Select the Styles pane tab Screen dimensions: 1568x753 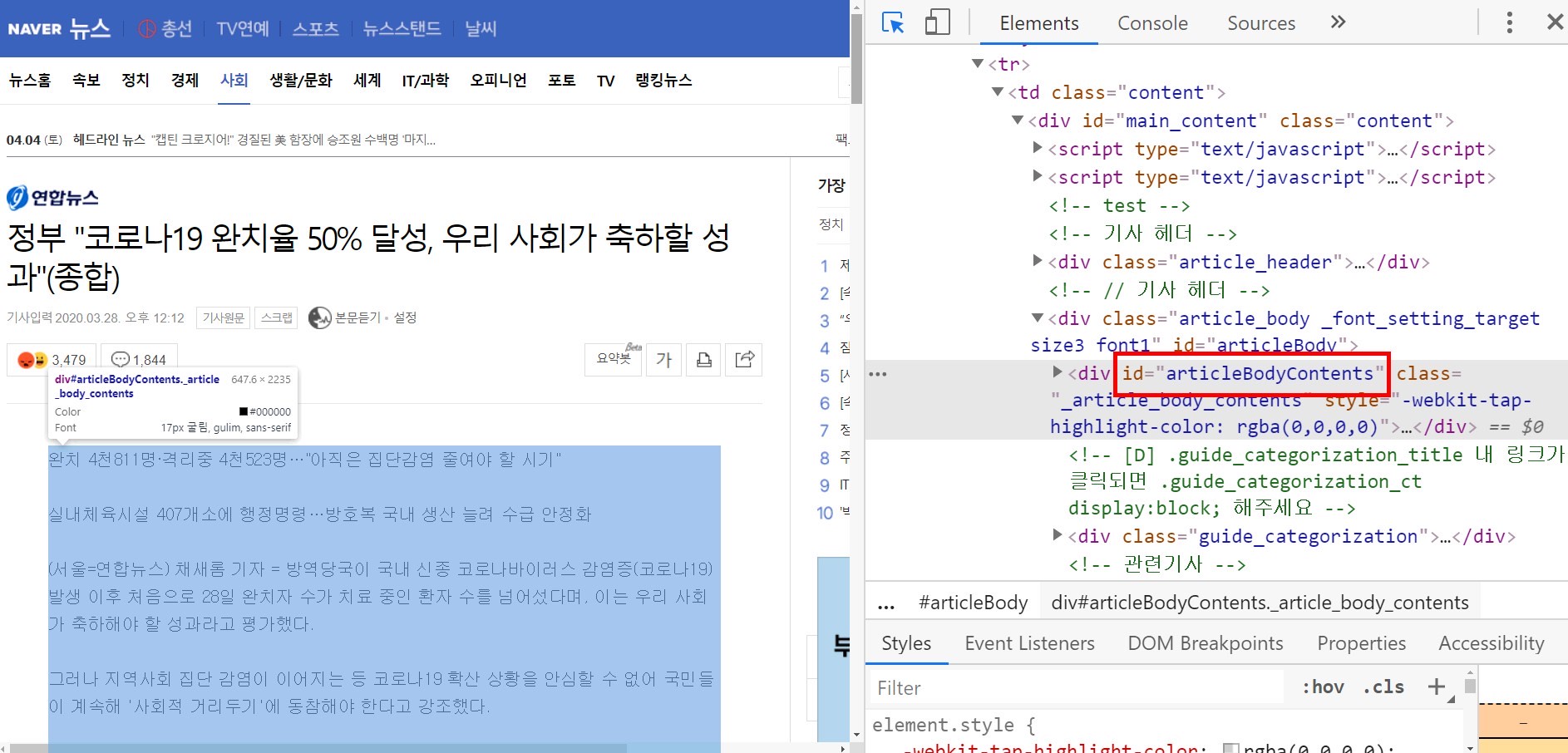[x=906, y=643]
